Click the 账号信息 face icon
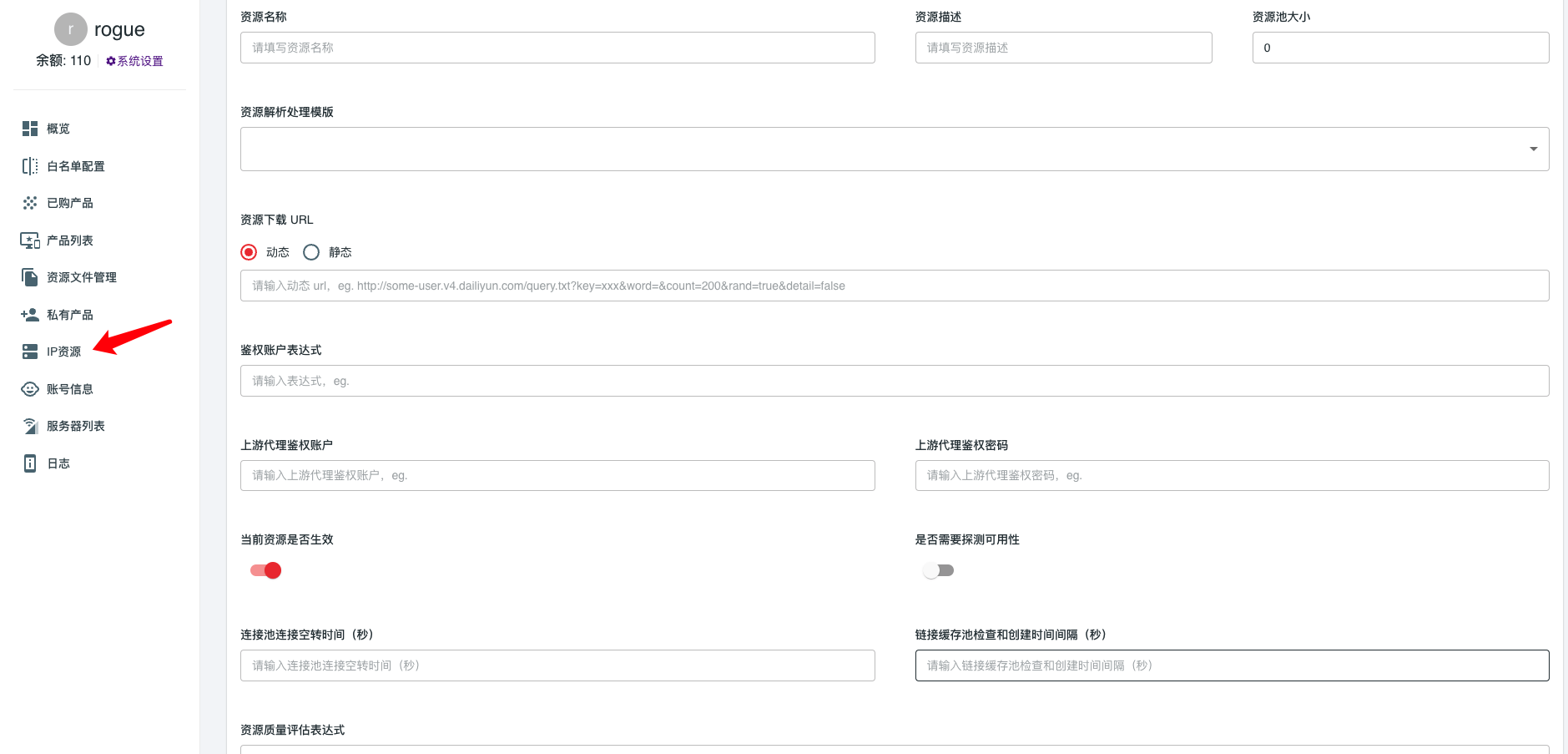The height and width of the screenshot is (754, 1568). 30,389
